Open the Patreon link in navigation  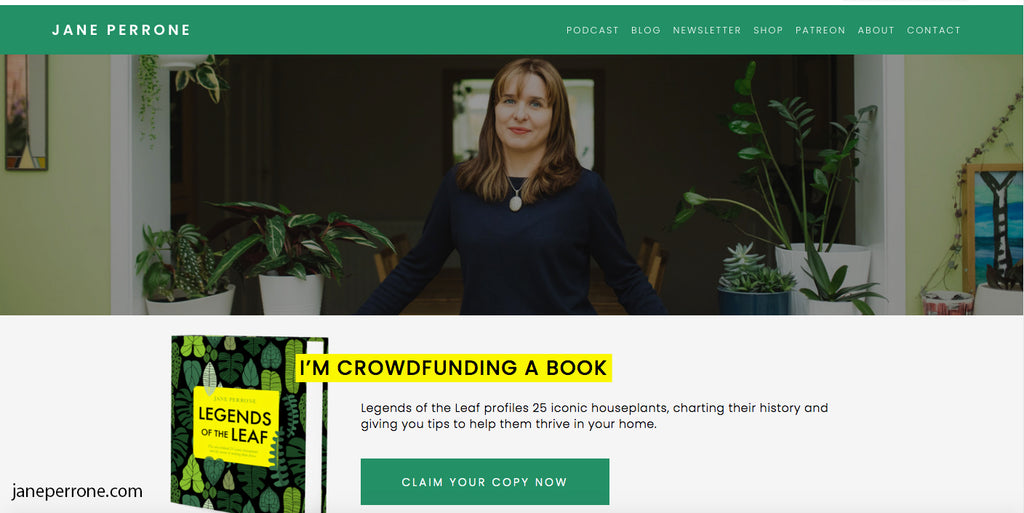[x=820, y=30]
